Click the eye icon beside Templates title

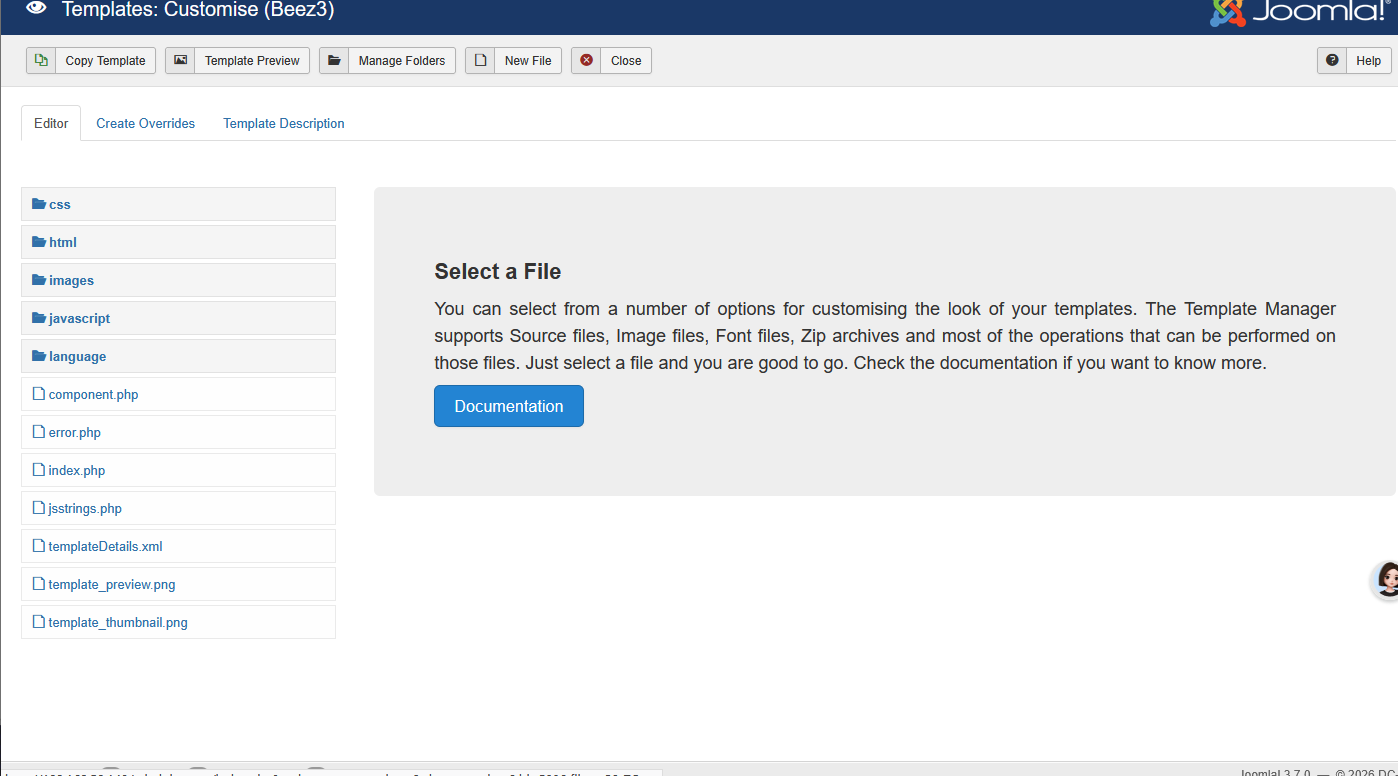click(36, 9)
